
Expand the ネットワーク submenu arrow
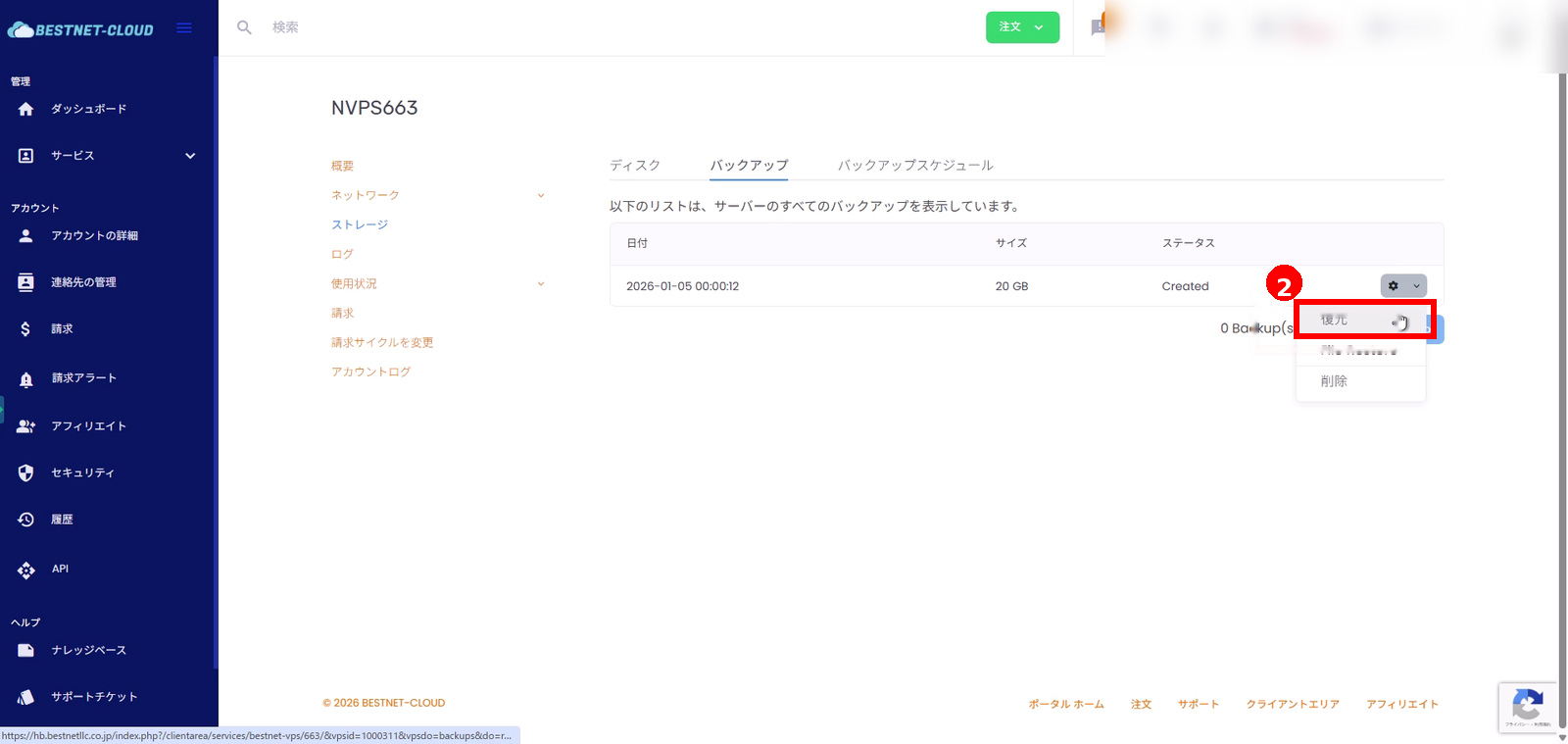click(x=541, y=196)
